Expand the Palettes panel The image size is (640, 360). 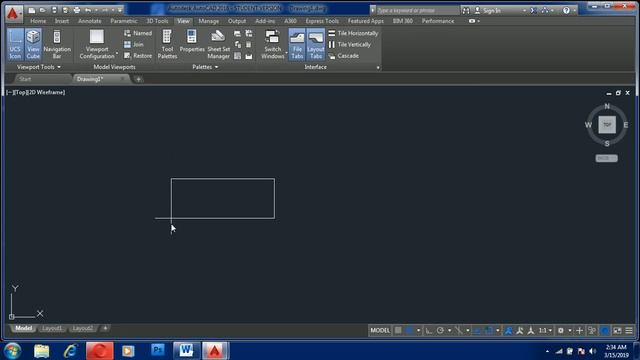(x=205, y=67)
